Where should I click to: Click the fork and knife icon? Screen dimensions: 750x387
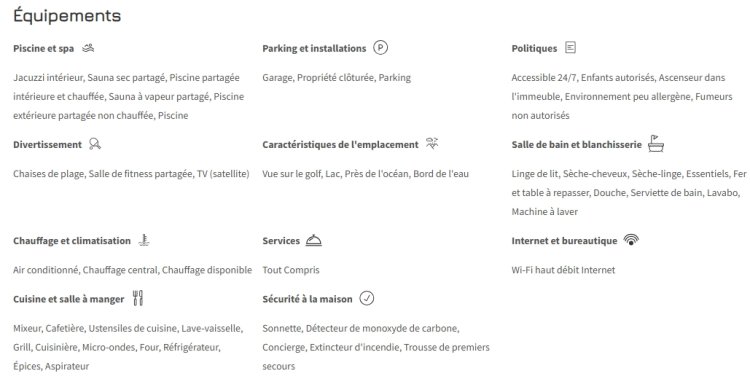pyautogui.click(x=138, y=298)
